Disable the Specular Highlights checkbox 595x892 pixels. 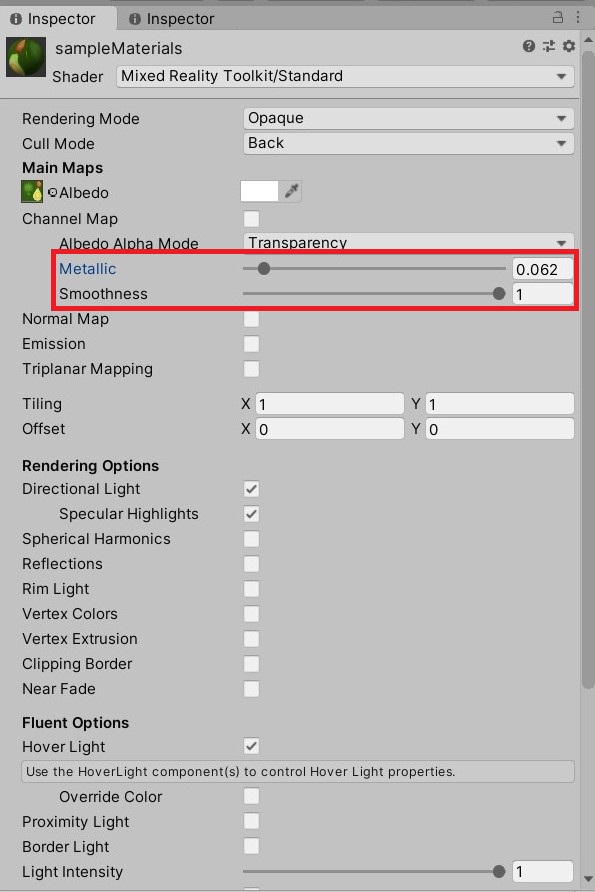[251, 514]
